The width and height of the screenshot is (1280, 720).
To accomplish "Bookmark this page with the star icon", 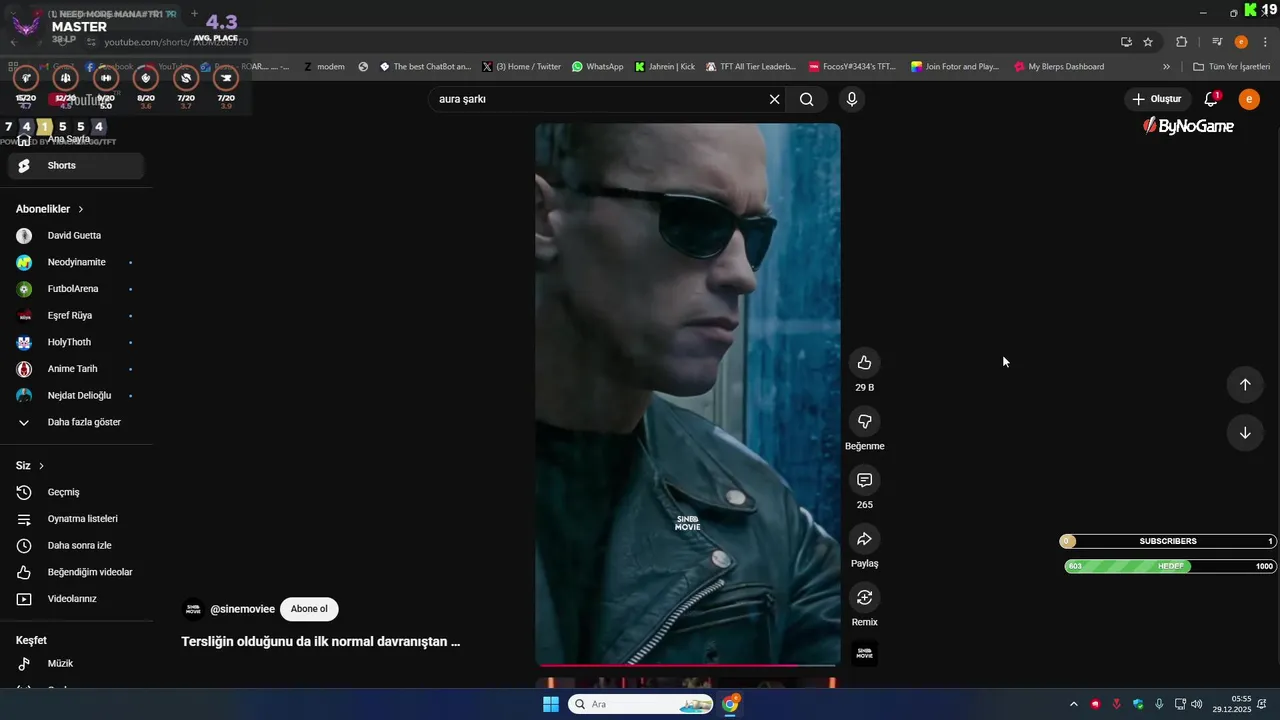I will (1148, 42).
